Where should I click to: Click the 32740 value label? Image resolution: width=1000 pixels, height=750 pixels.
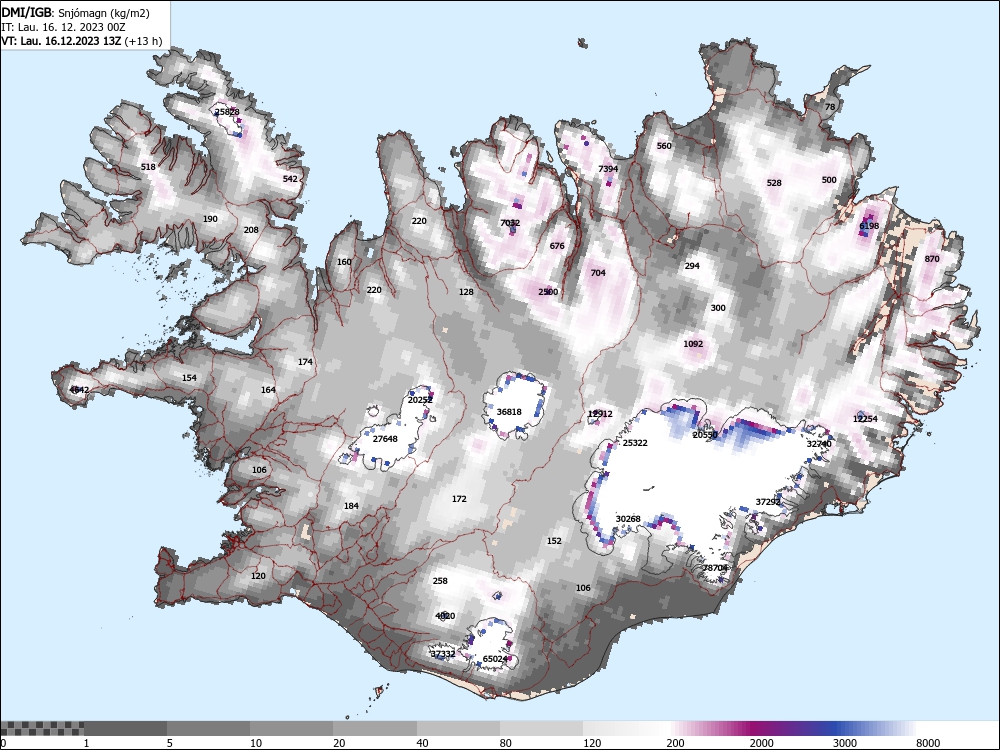[x=819, y=444]
